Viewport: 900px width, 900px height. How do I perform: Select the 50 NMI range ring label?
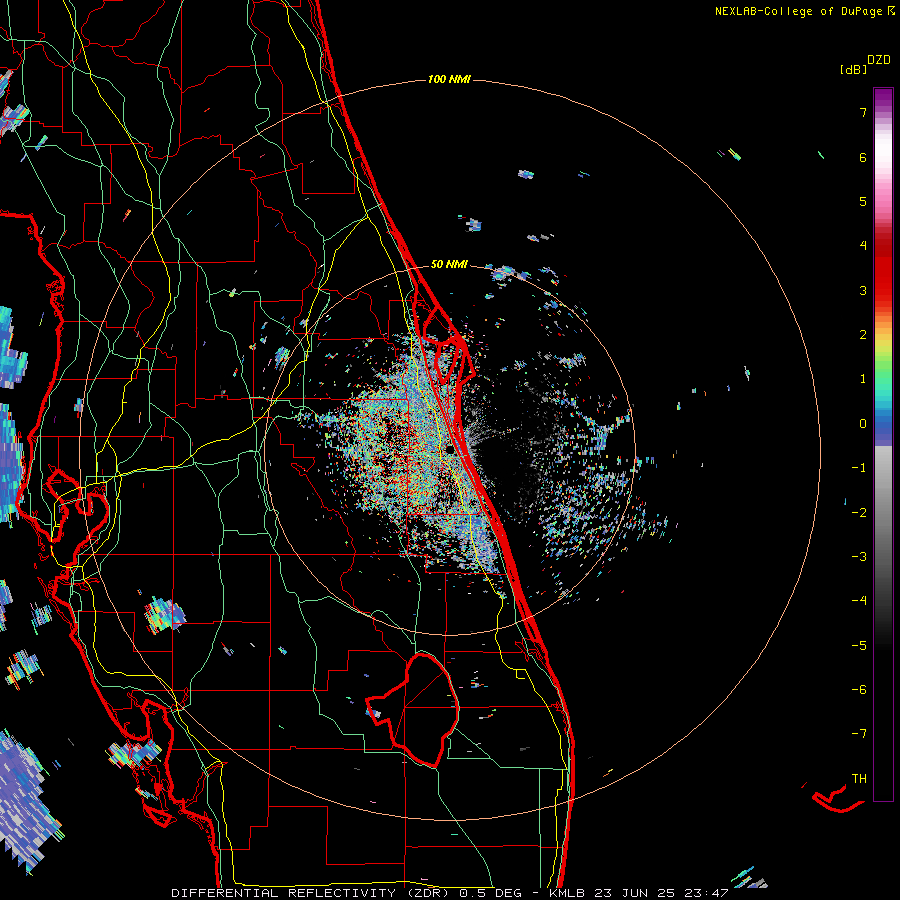[449, 265]
